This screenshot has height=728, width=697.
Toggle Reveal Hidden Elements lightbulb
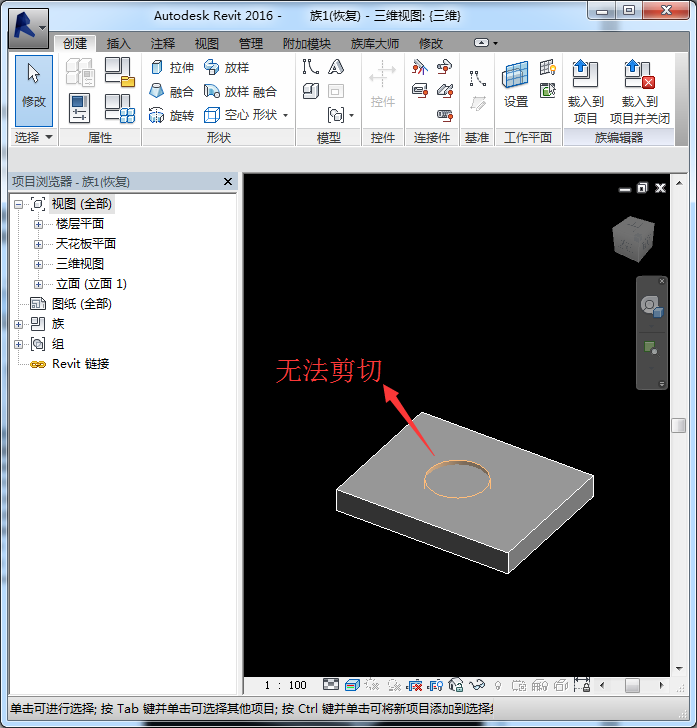498,685
